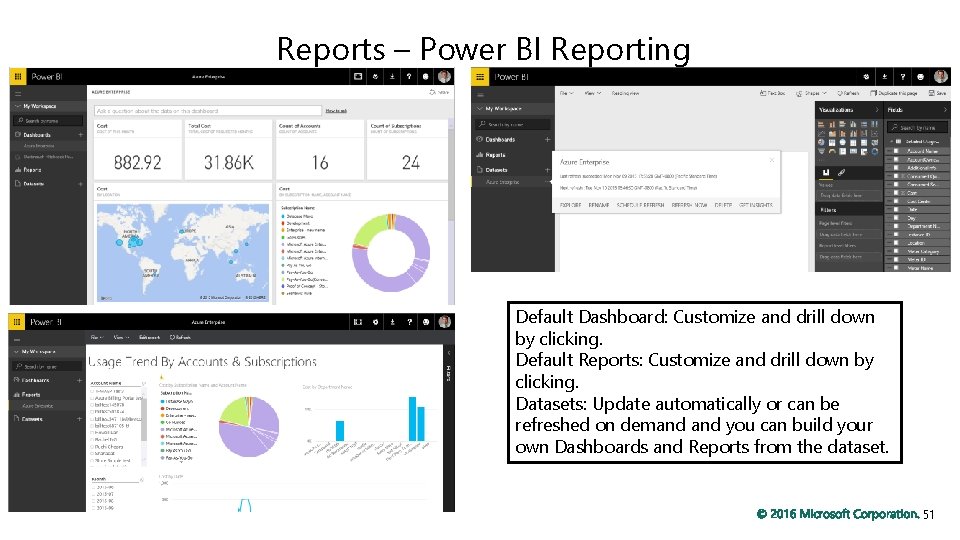Click Refresh in bottom report window toolbar
The height and width of the screenshot is (540, 960).
click(x=180, y=337)
